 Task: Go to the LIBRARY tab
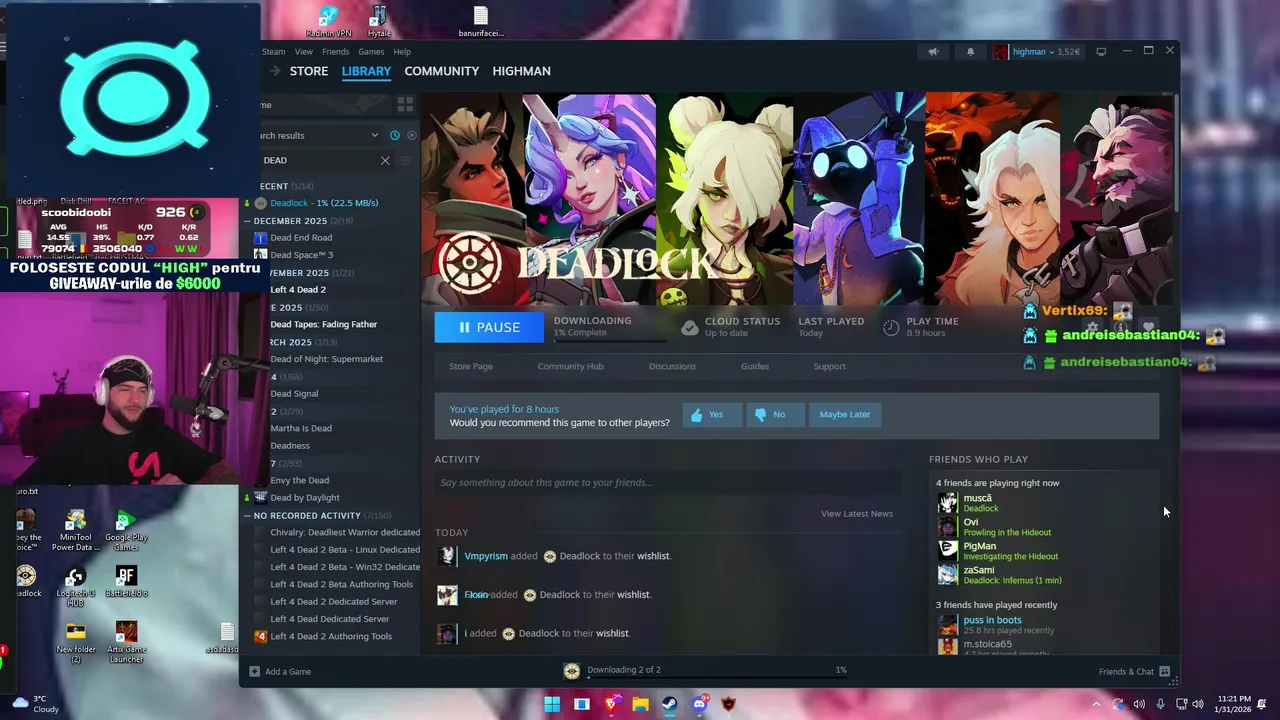pos(366,71)
